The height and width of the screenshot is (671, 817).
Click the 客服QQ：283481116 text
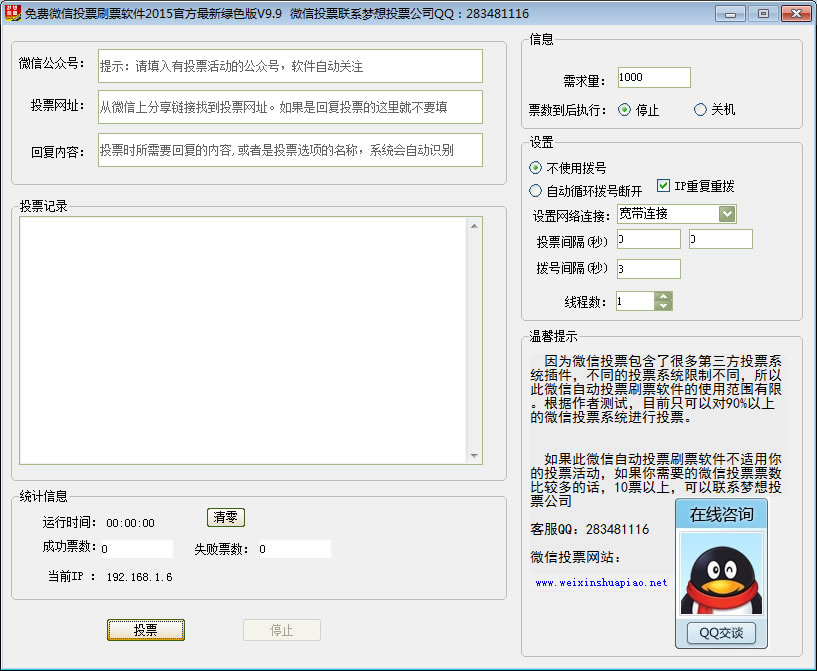pos(590,529)
